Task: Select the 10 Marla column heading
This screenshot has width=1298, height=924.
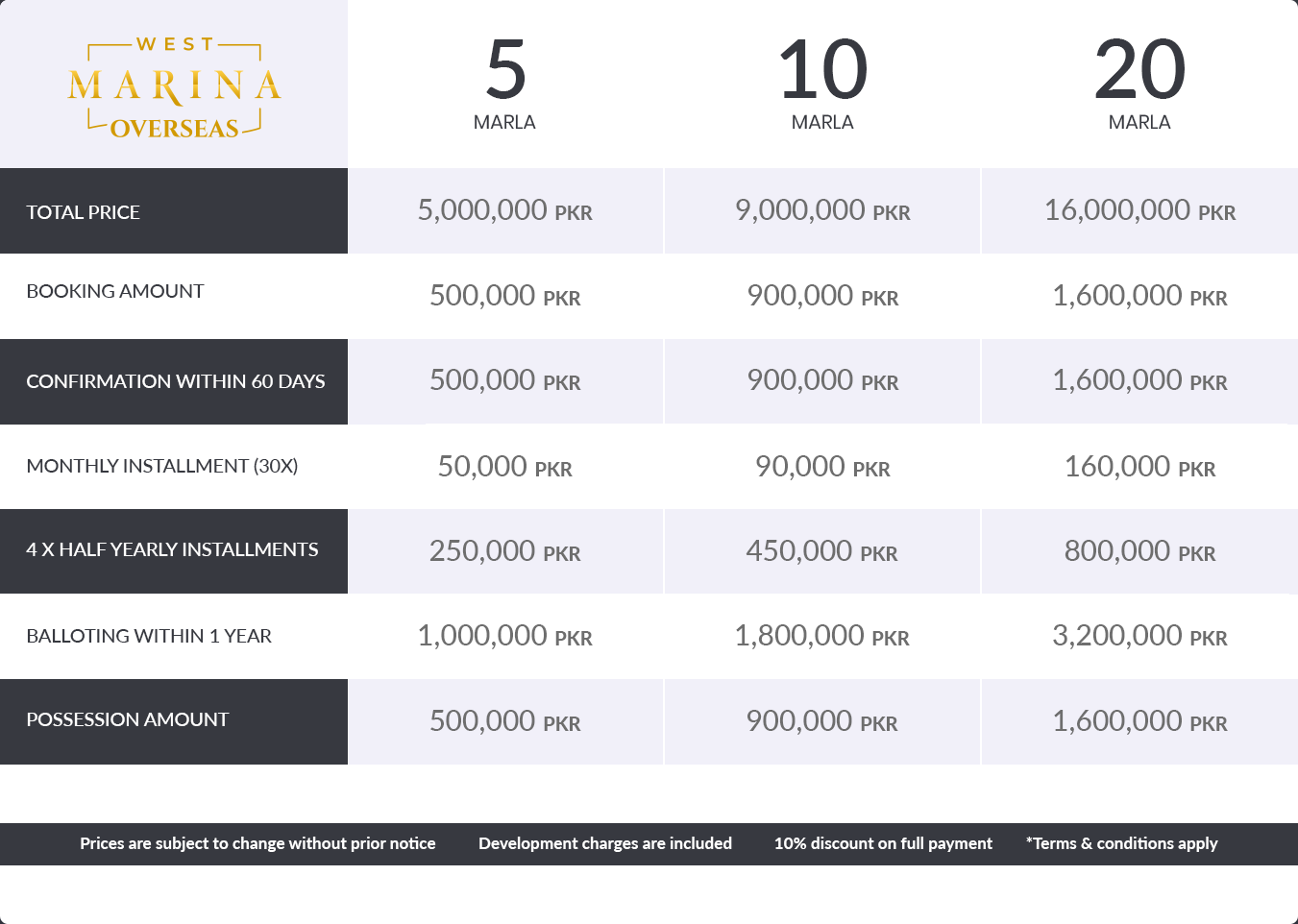Action: click(822, 83)
